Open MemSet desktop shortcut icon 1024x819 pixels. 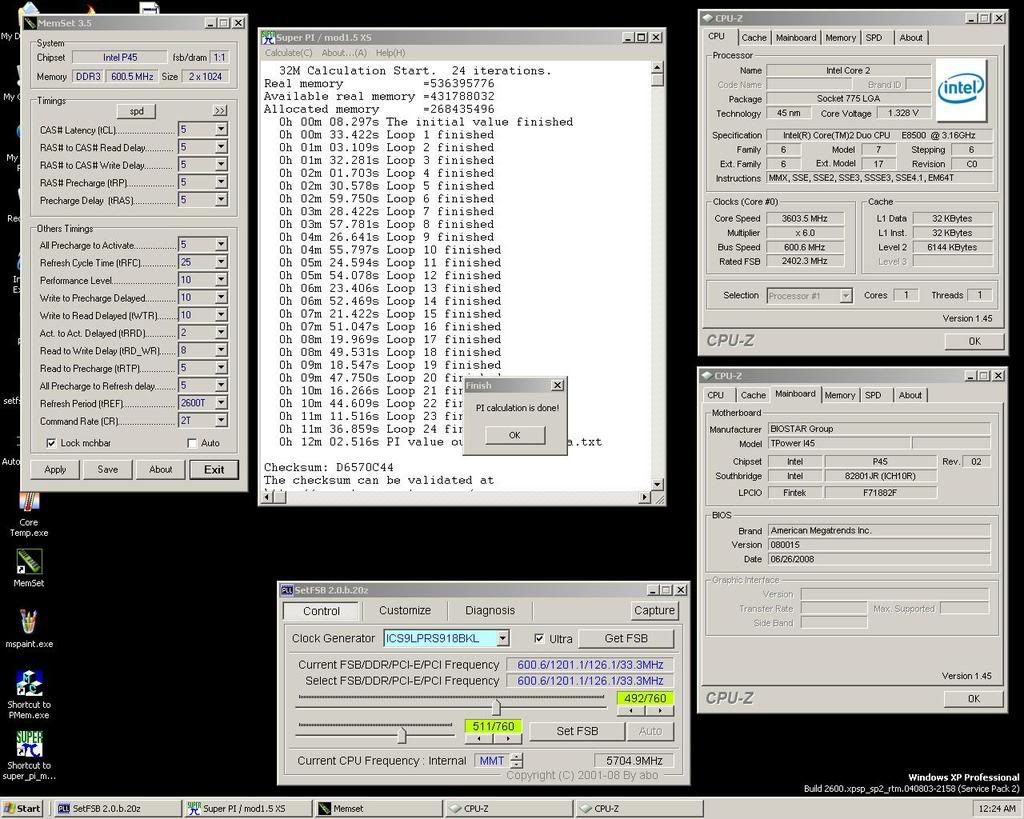pyautogui.click(x=29, y=561)
